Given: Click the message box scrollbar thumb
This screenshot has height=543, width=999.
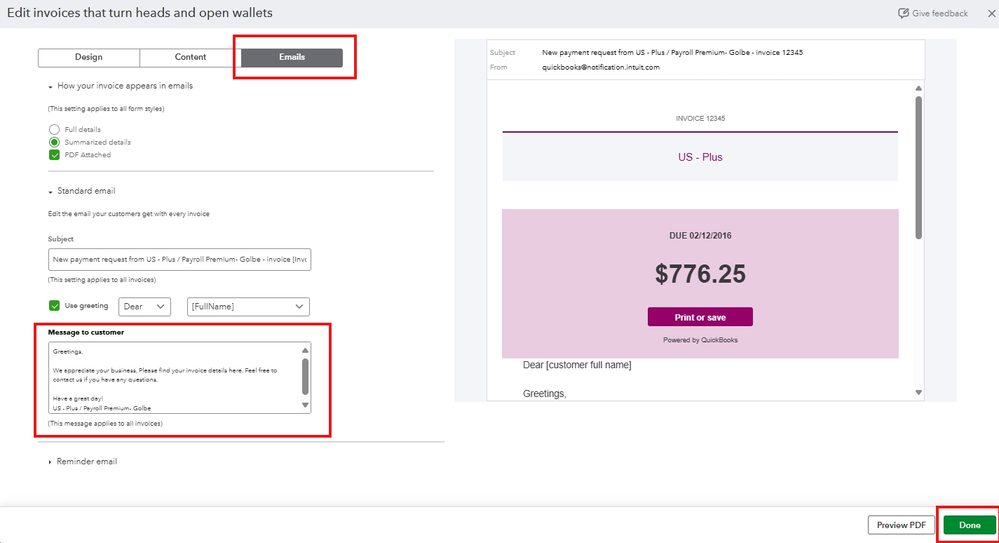Looking at the screenshot, I should [x=305, y=376].
